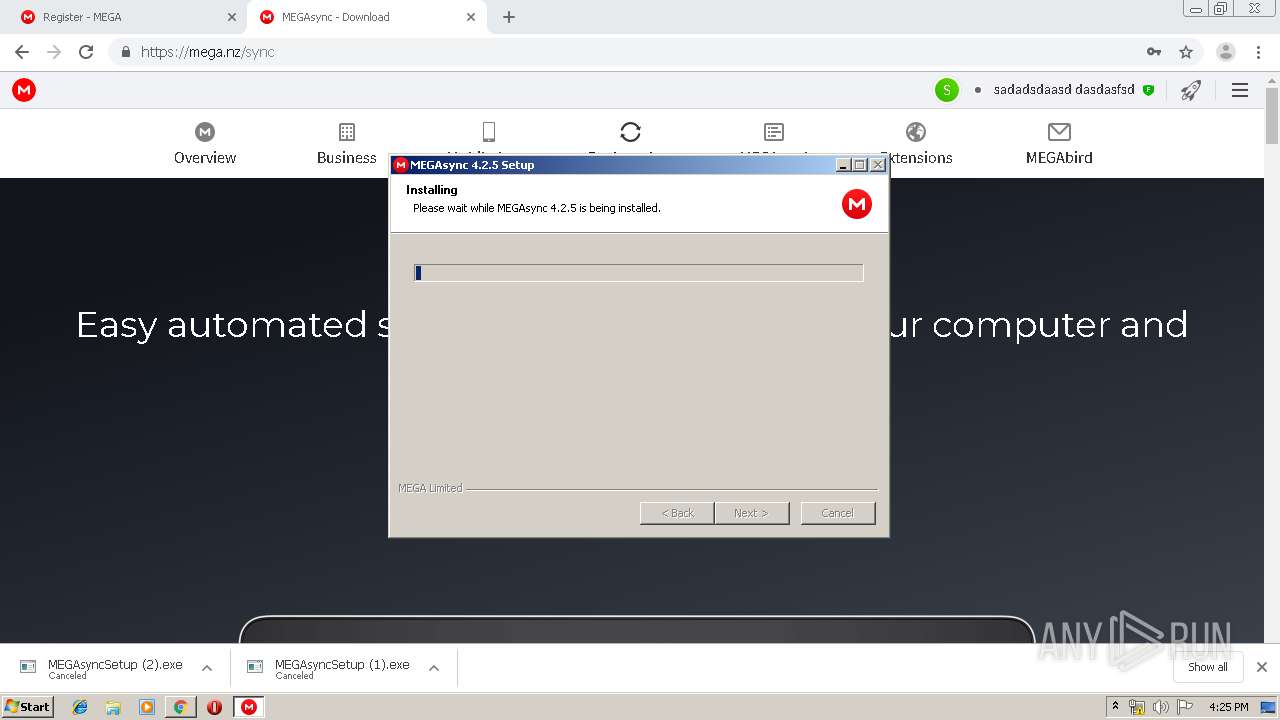Click the red Opera icon in the taskbar
1280x720 pixels.
click(x=214, y=707)
